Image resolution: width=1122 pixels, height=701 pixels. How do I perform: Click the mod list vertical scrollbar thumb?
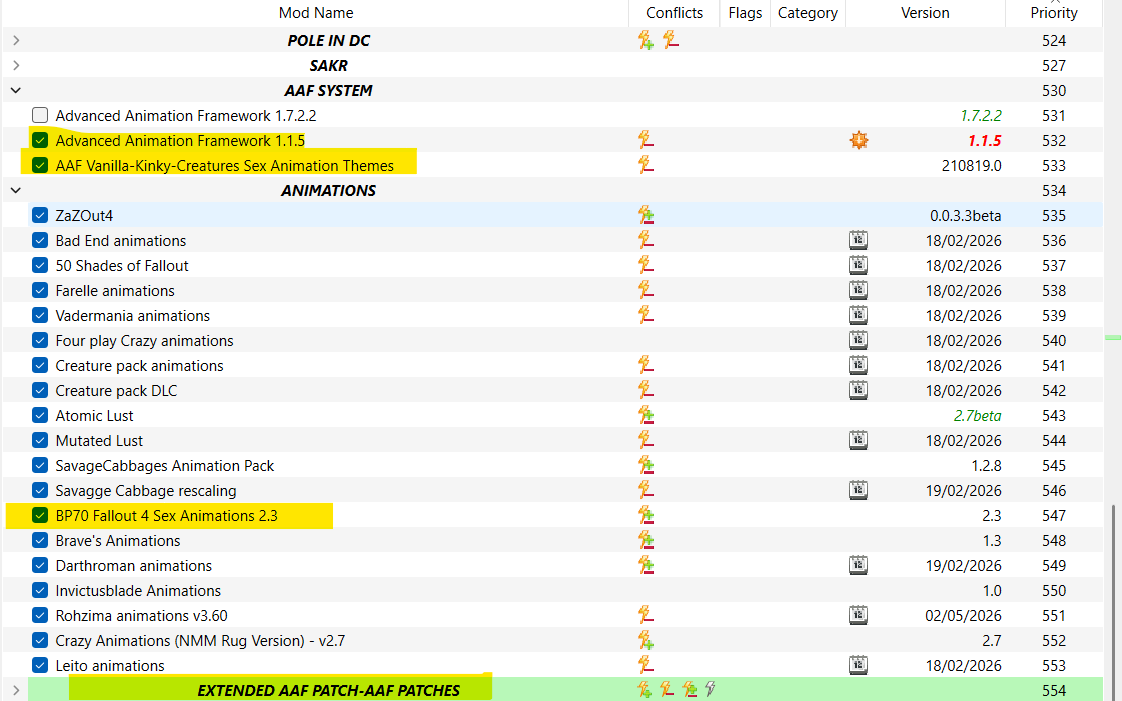pos(1113,602)
